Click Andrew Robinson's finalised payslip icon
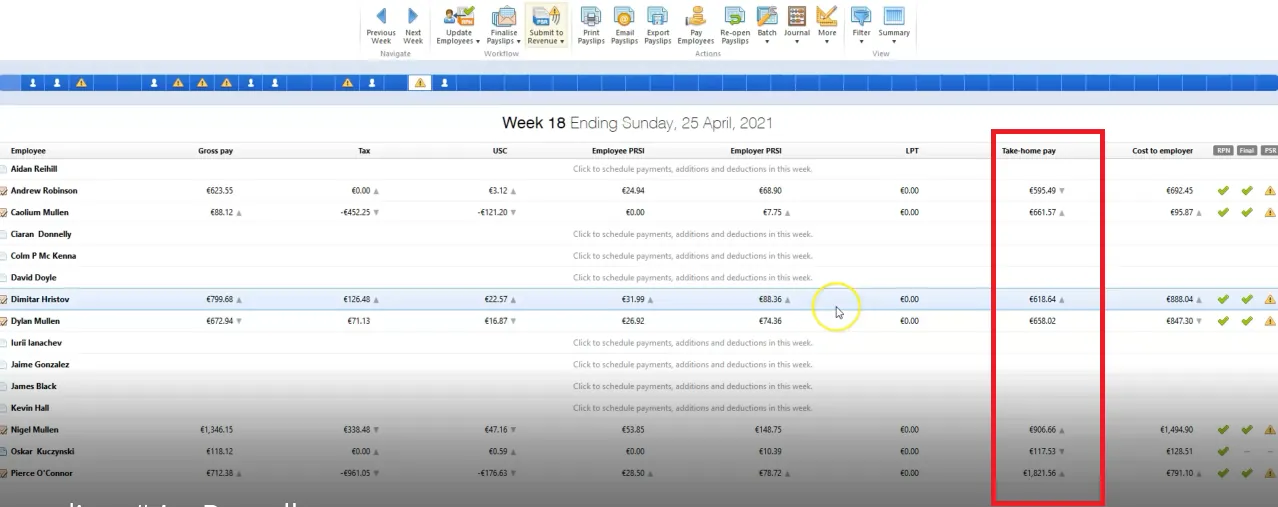This screenshot has height=507, width=1278. click(x=3, y=190)
